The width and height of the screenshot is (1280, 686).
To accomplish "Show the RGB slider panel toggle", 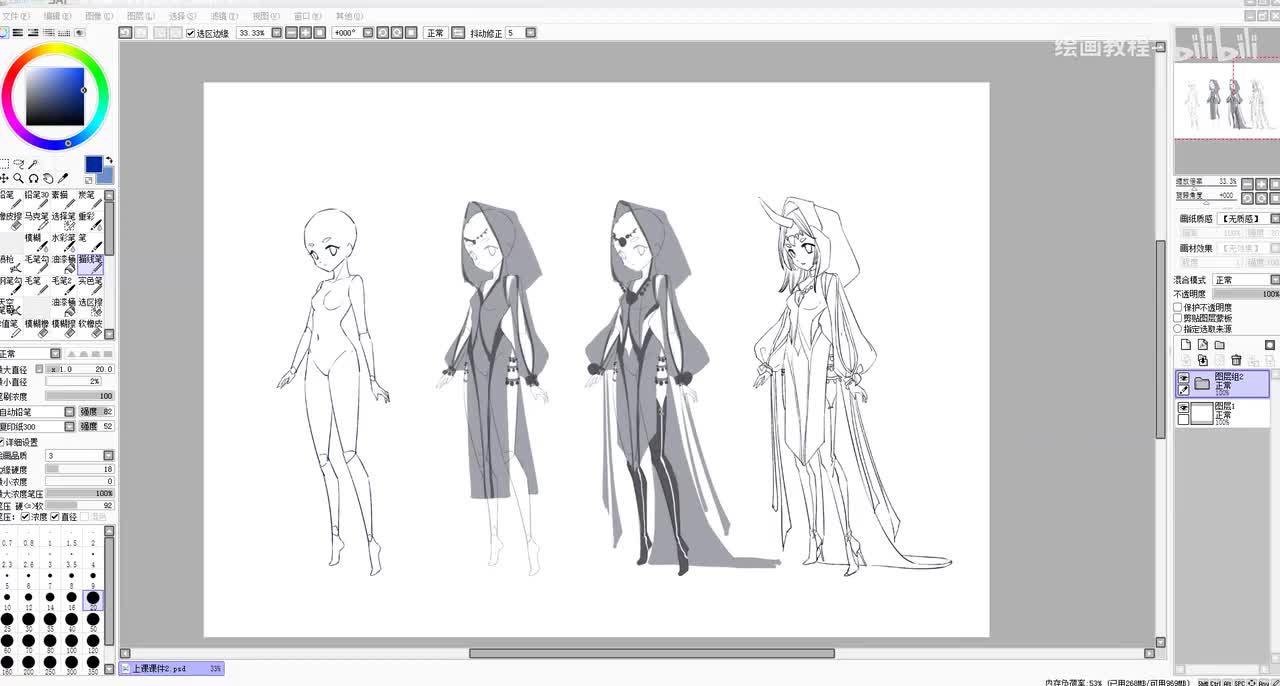I will click(18, 33).
